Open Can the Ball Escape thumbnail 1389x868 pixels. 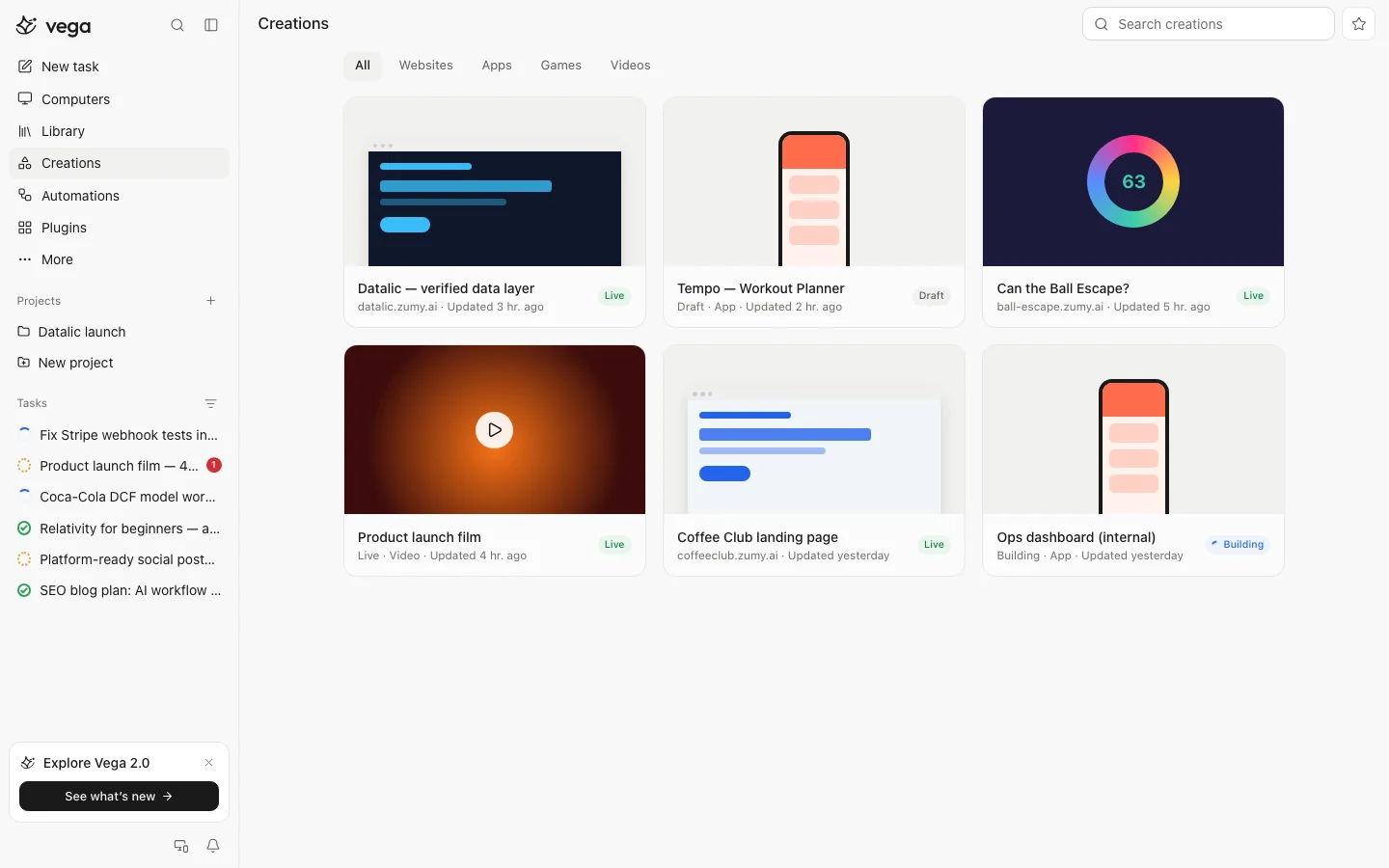[x=1133, y=181]
